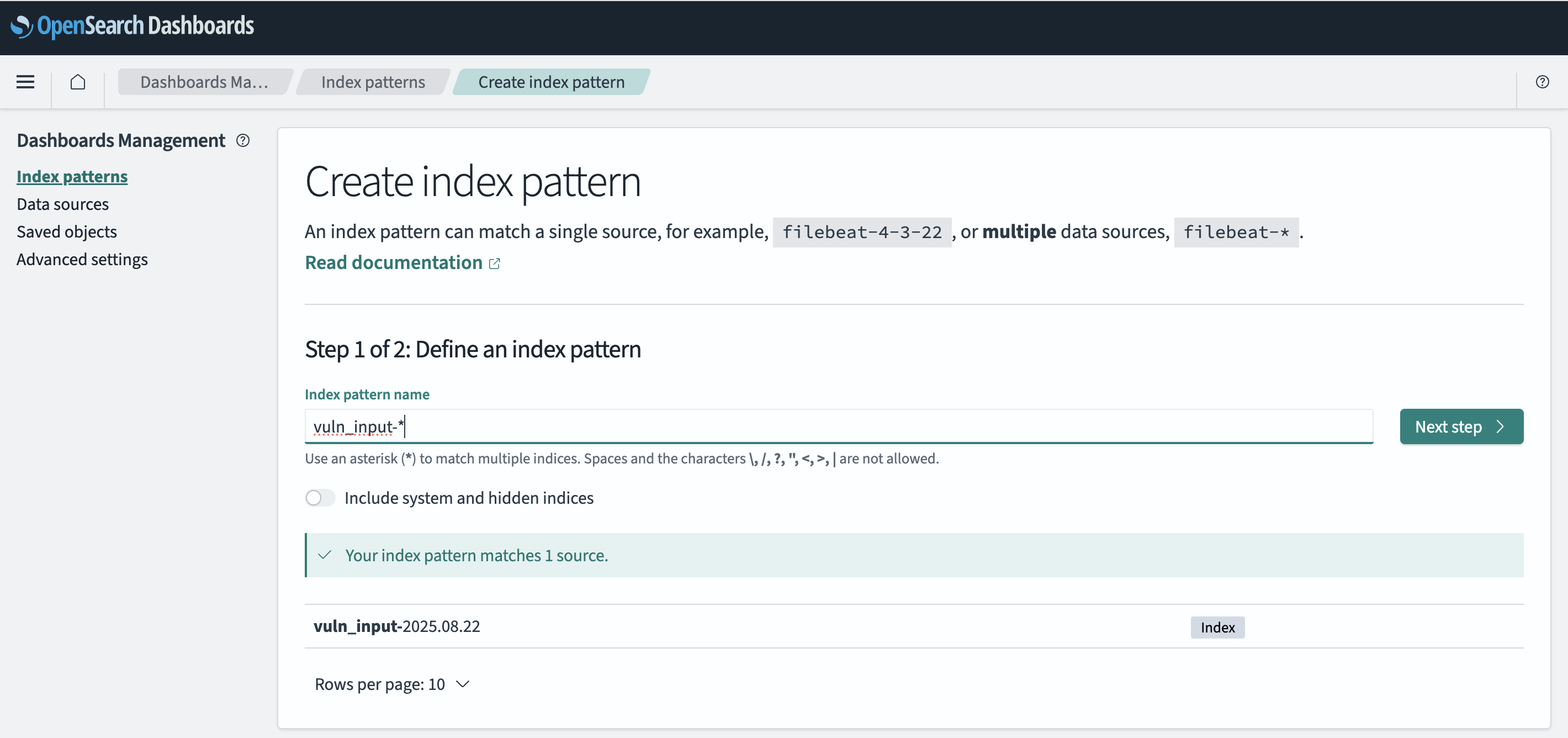Go to Index patterns breadcrumb
This screenshot has width=1568, height=738.
373,82
